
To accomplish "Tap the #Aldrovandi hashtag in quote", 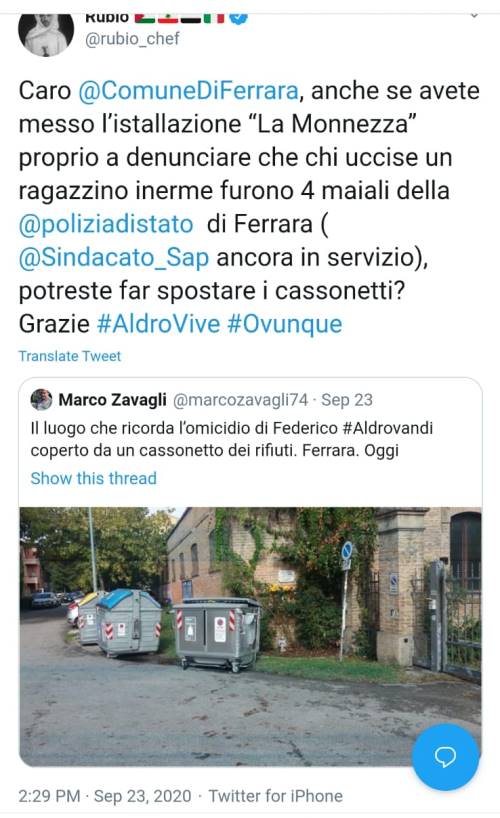I will pyautogui.click(x=388, y=428).
